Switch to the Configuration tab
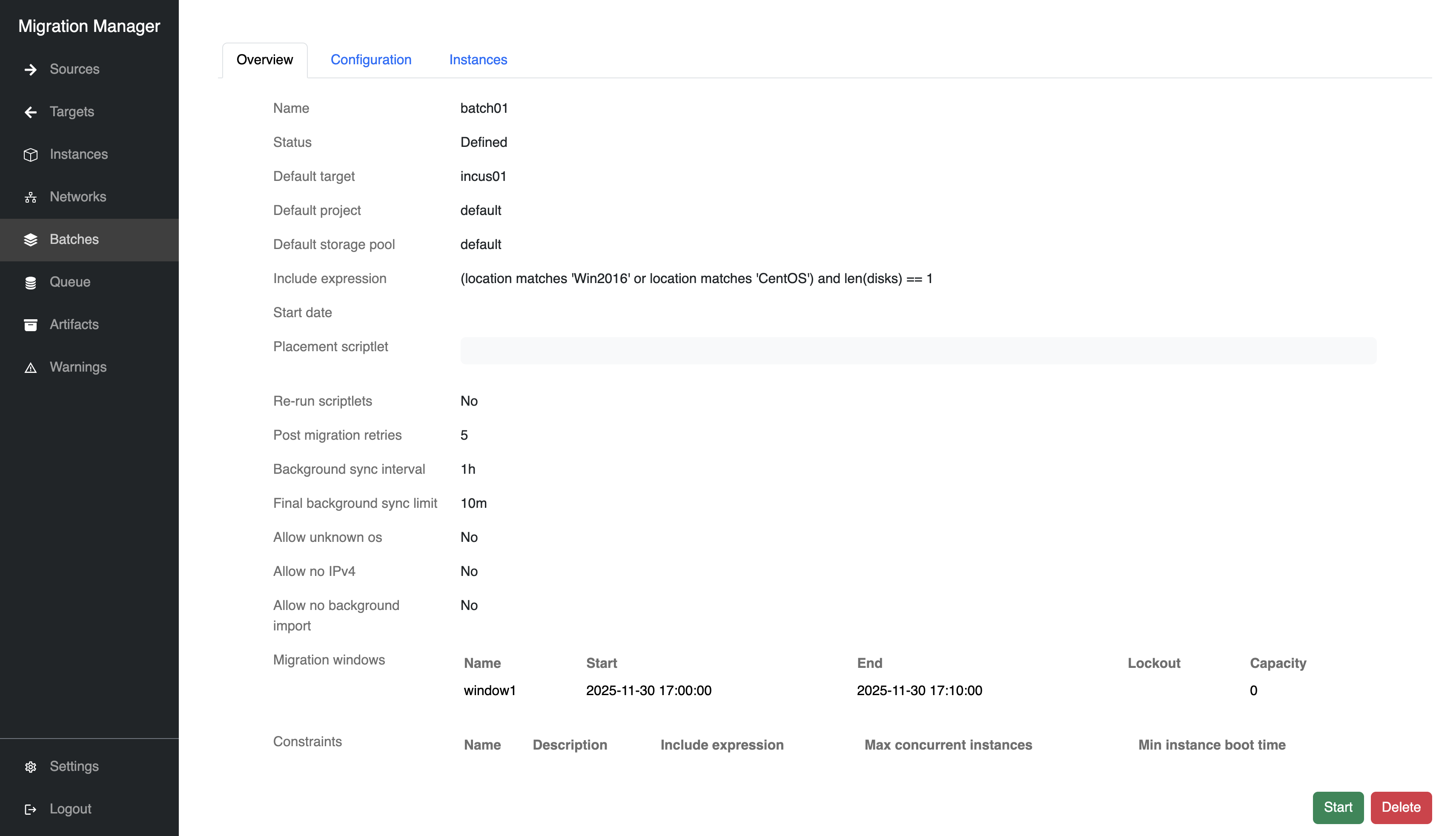The height and width of the screenshot is (836, 1456). (371, 60)
